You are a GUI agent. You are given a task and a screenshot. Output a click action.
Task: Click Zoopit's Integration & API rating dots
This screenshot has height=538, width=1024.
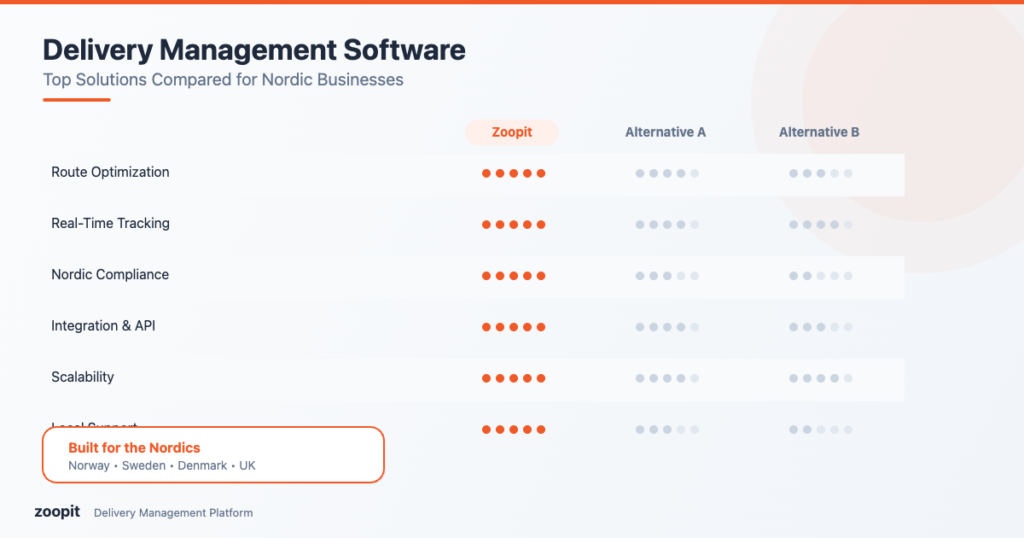click(x=513, y=327)
